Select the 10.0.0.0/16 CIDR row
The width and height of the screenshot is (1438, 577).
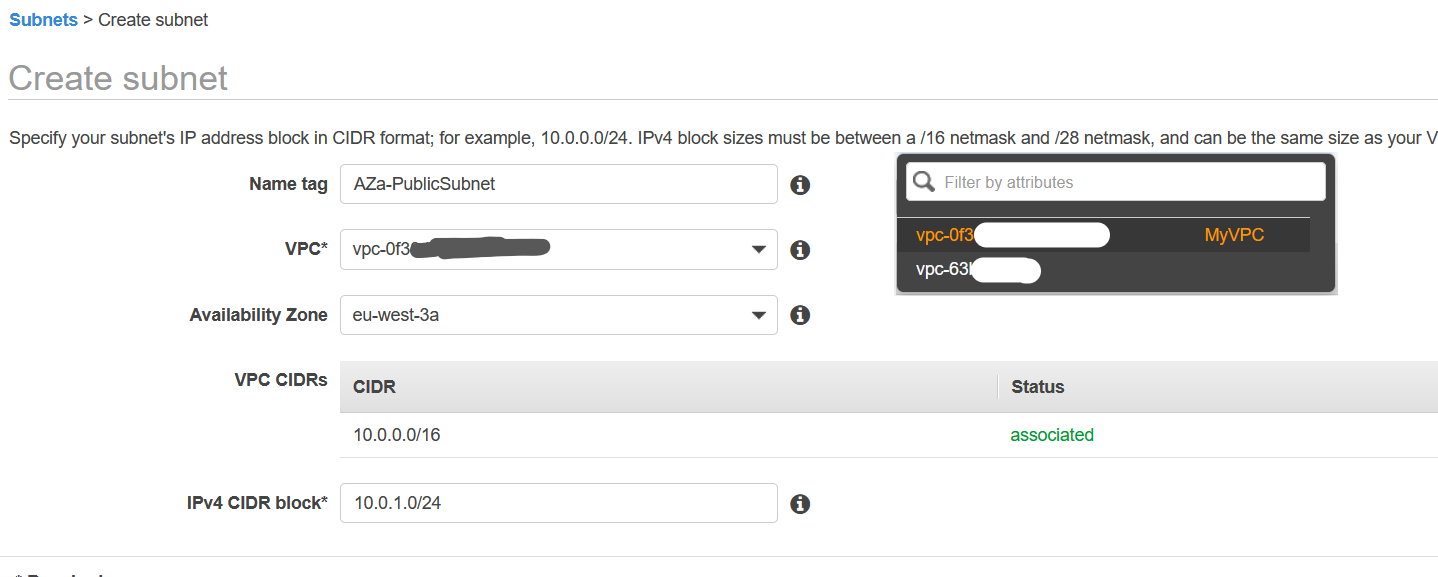coord(888,435)
